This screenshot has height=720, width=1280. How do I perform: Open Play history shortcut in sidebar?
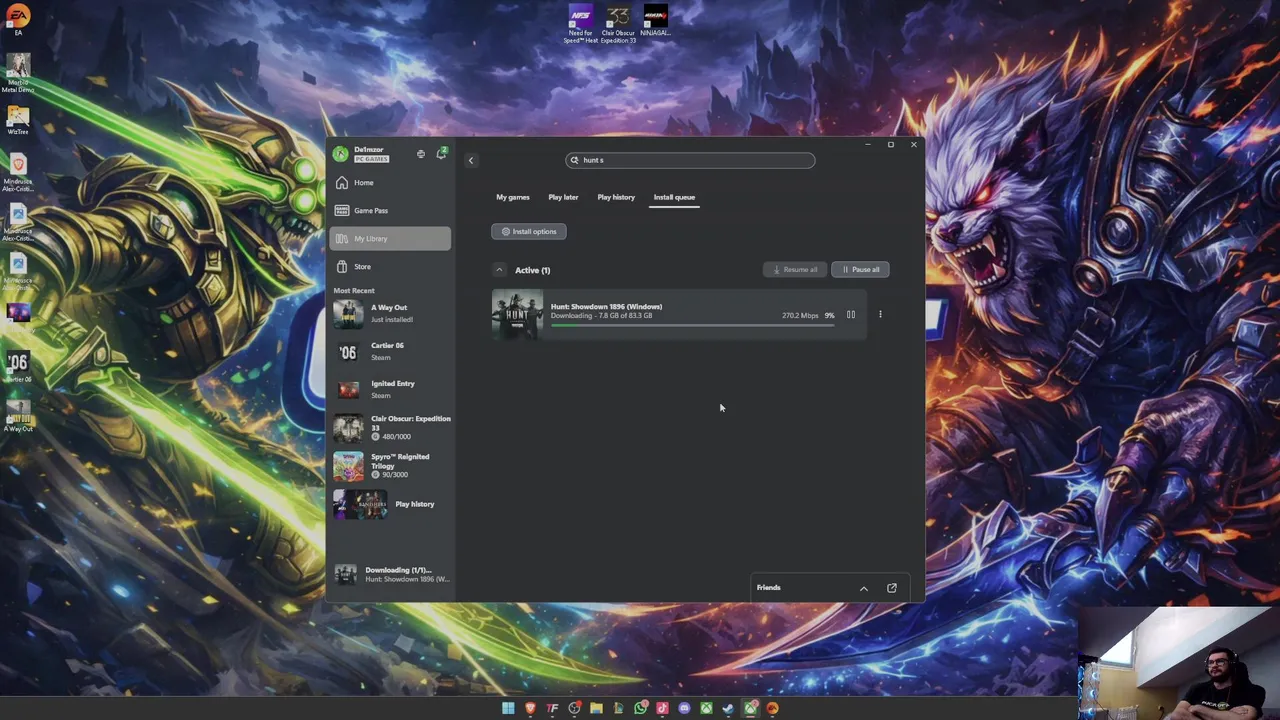pyautogui.click(x=391, y=504)
